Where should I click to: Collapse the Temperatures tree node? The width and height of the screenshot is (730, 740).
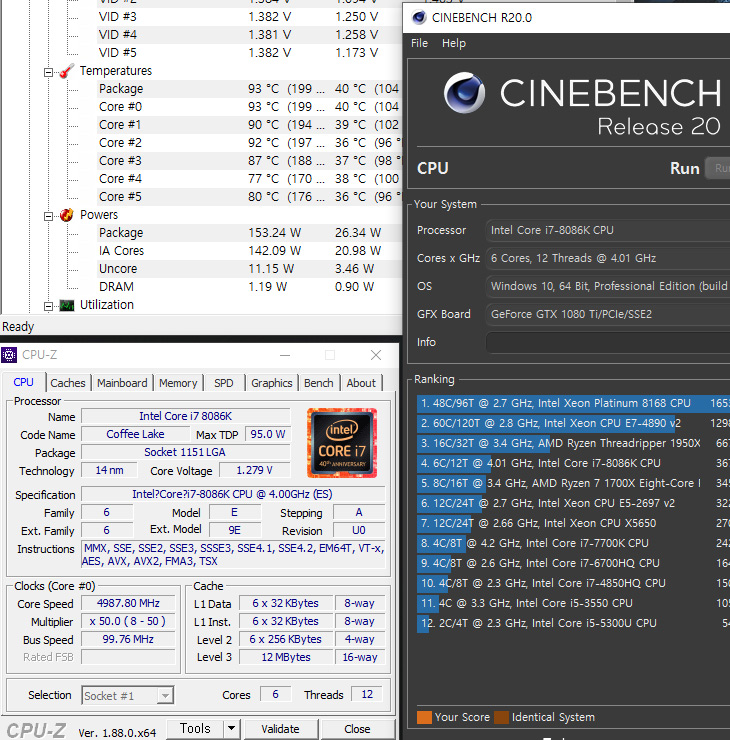pyautogui.click(x=48, y=72)
